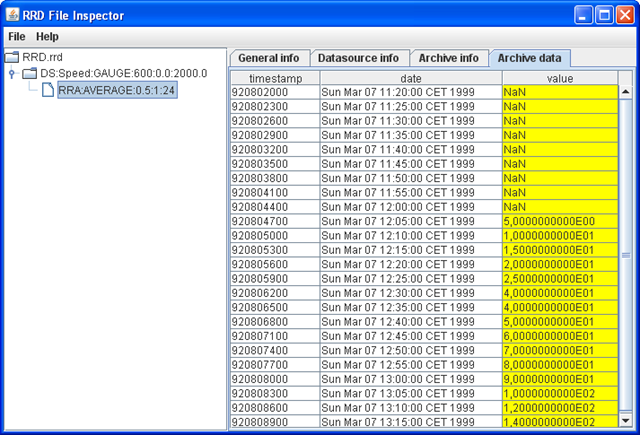Click date cell Sun Mar 07 11:45:00 CET 1999
Screen dimensions: 640x435
411,164
